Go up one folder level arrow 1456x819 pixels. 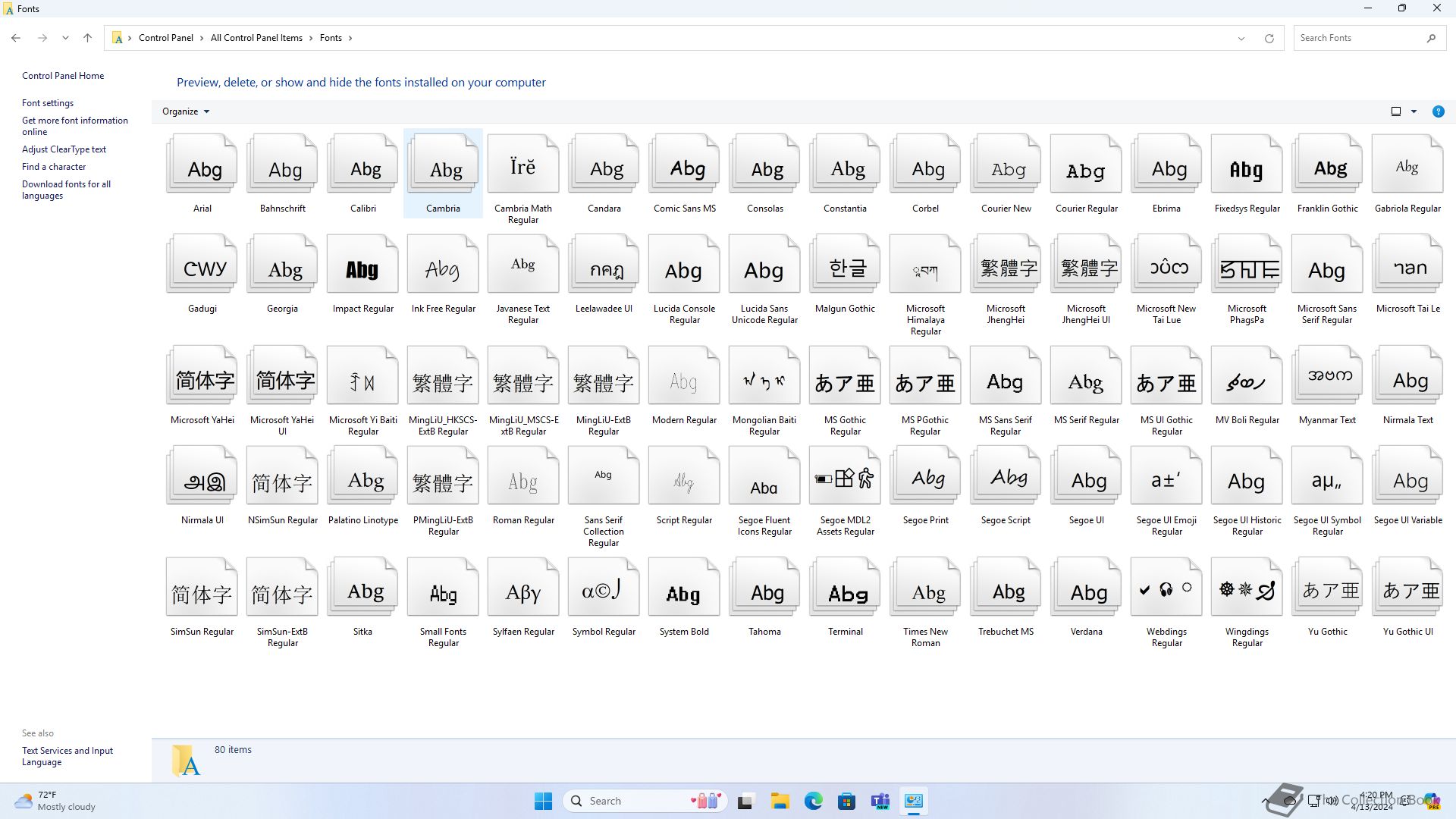coord(87,38)
